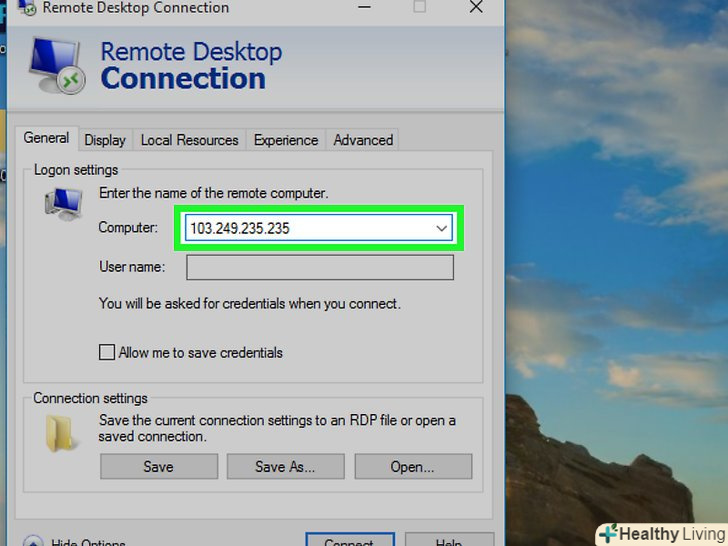The image size is (728, 546).
Task: Click the 'Enter the name of the remote computer.' text
Action: [214, 193]
